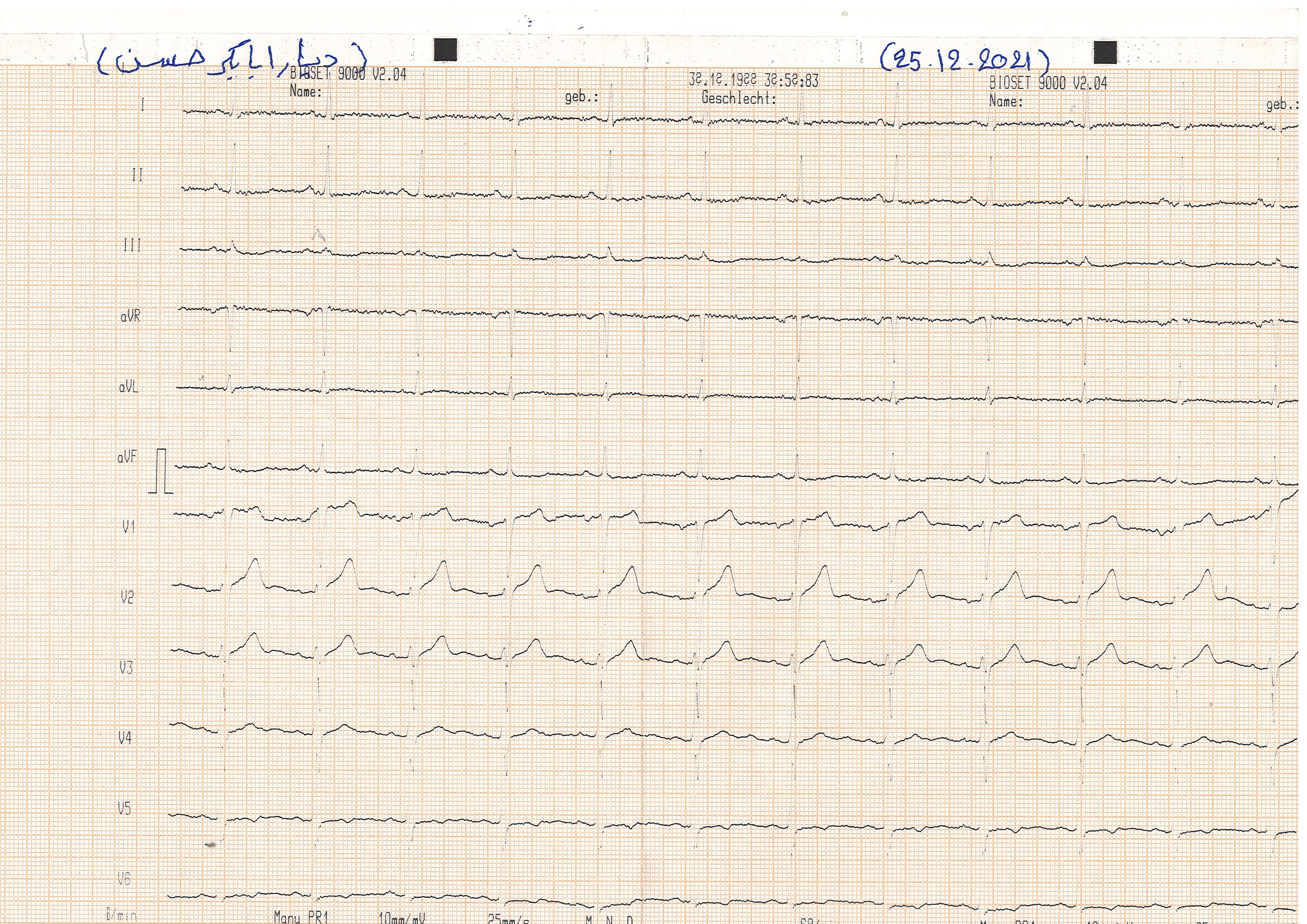The width and height of the screenshot is (1307, 924).
Task: Click the lead I label
Action: click(142, 104)
